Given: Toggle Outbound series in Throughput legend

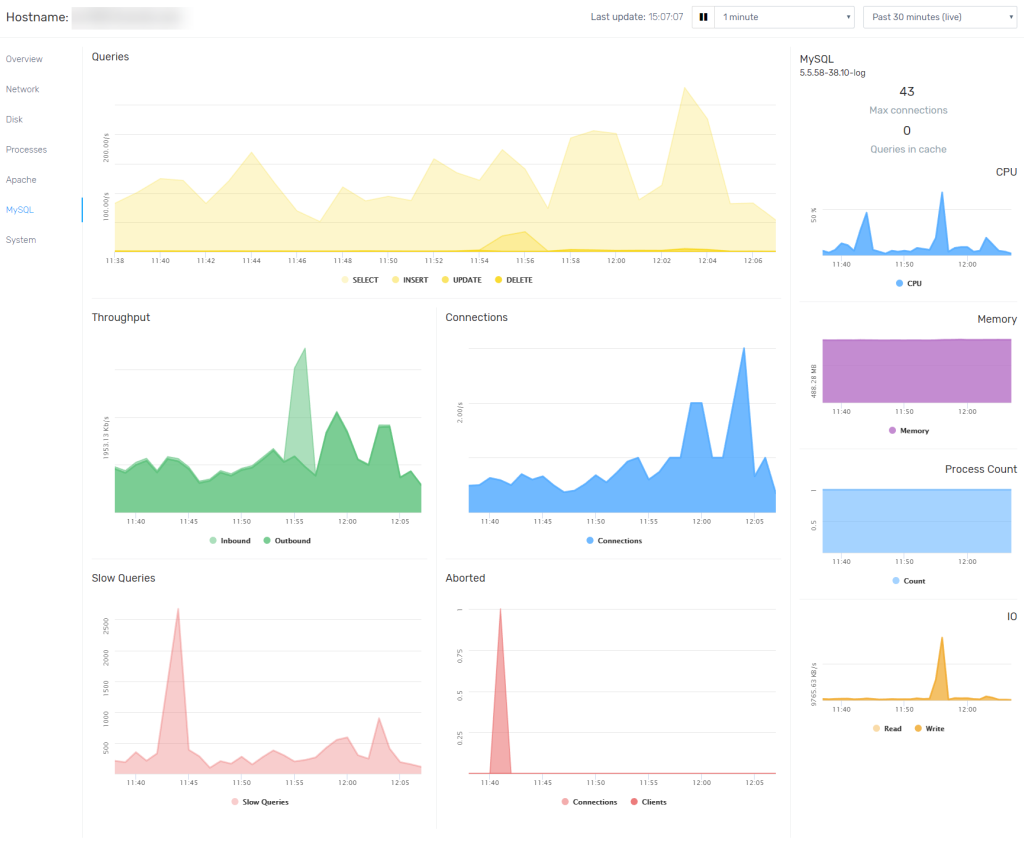Looking at the screenshot, I should (x=287, y=541).
